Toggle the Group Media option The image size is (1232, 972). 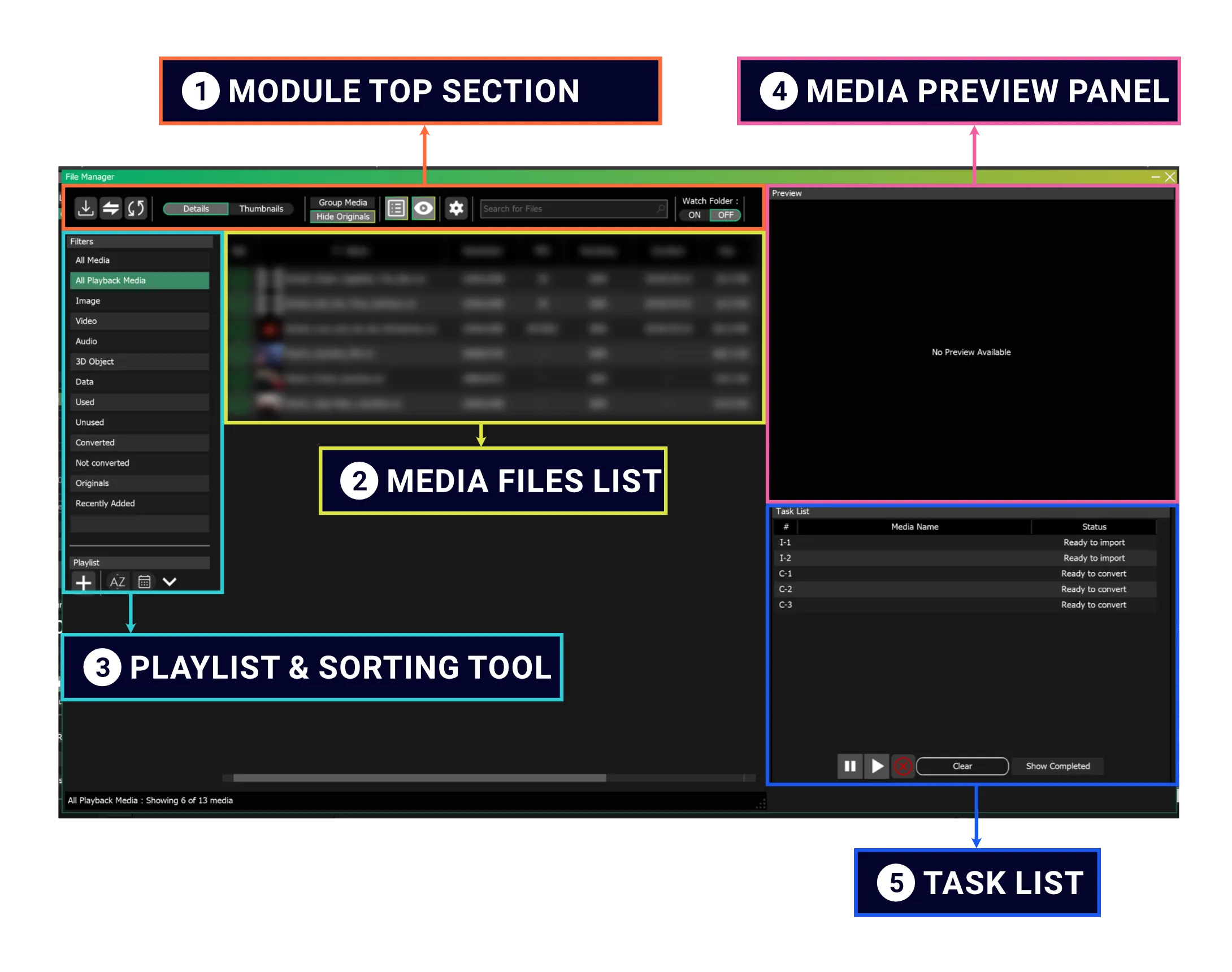pyautogui.click(x=342, y=203)
